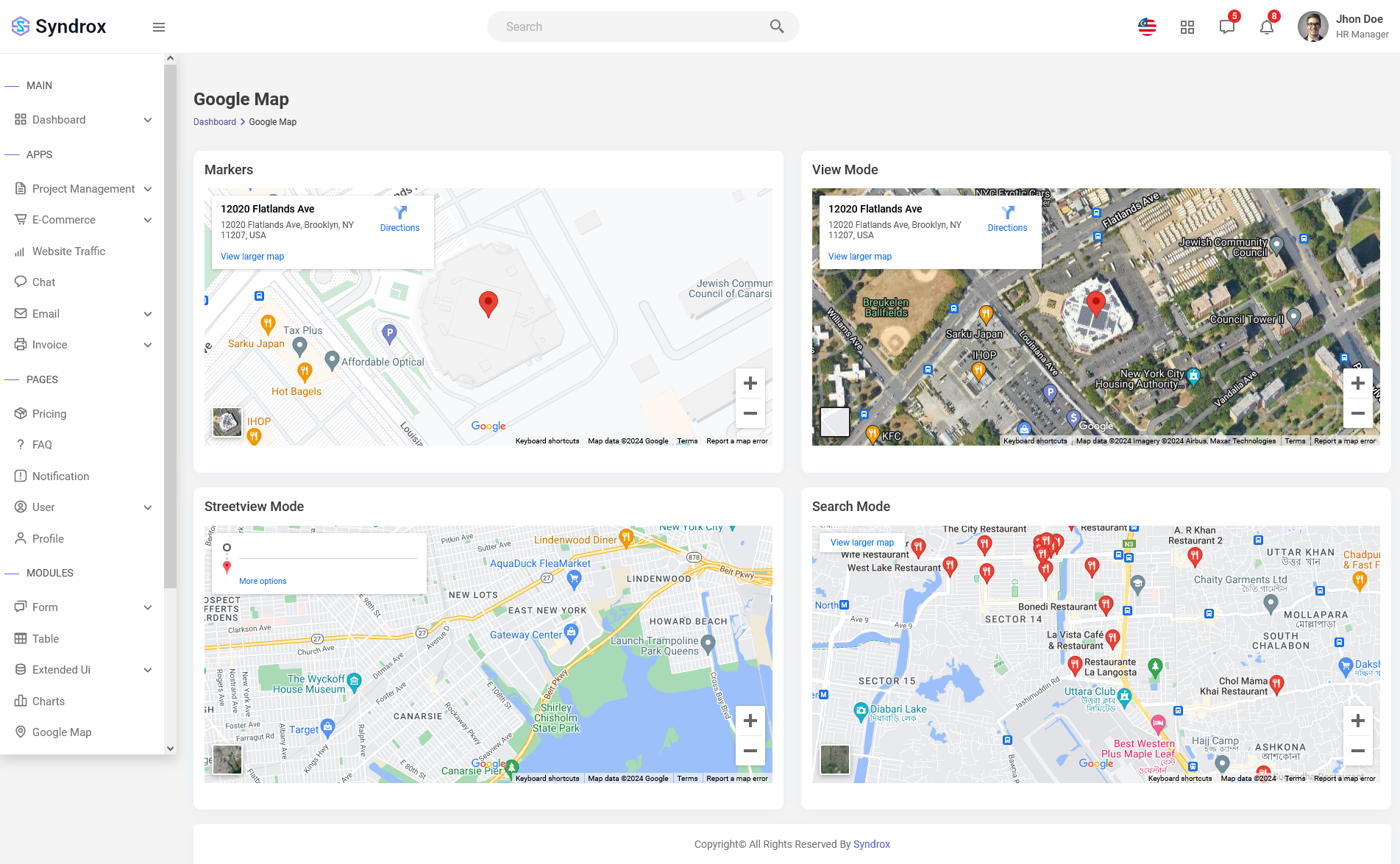Click the sidebar scroll down arrow
Image resolution: width=1400 pixels, height=864 pixels.
click(170, 749)
